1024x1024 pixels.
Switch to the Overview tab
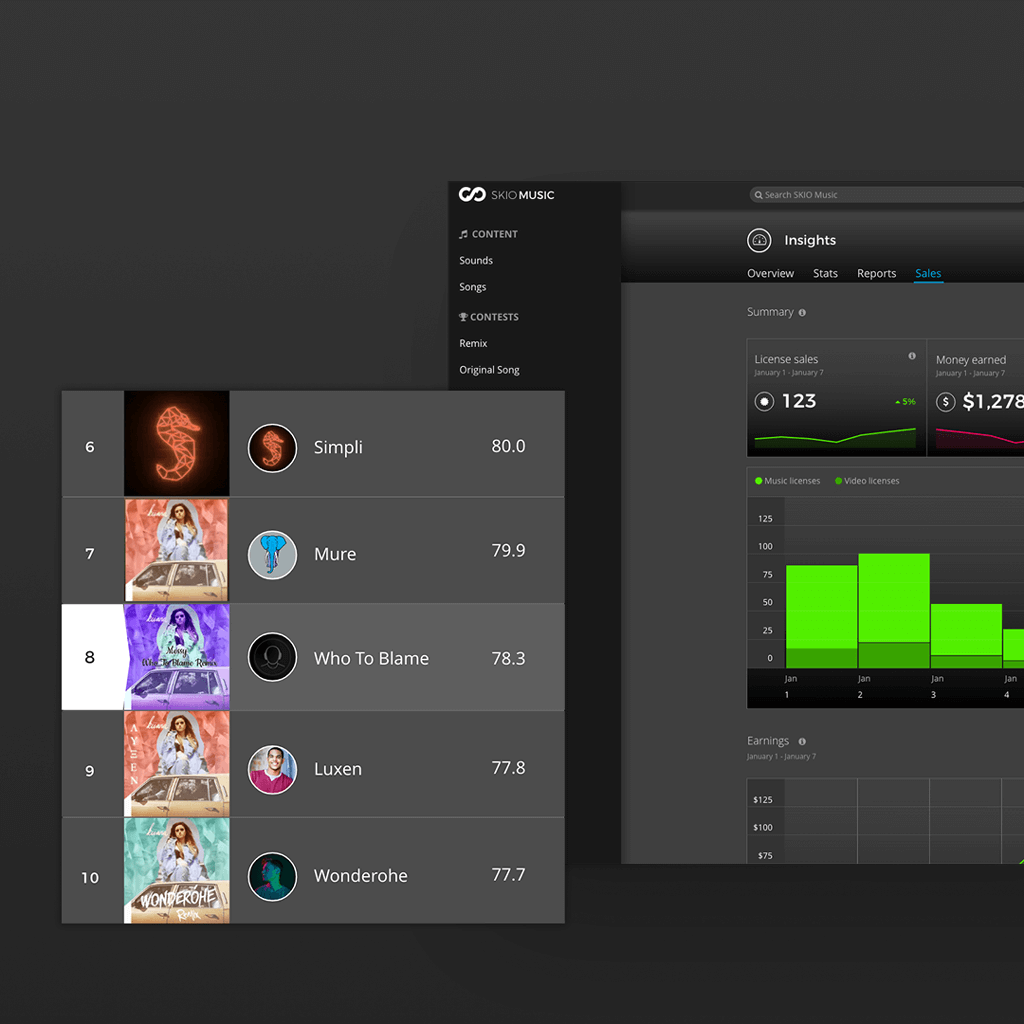(770, 273)
